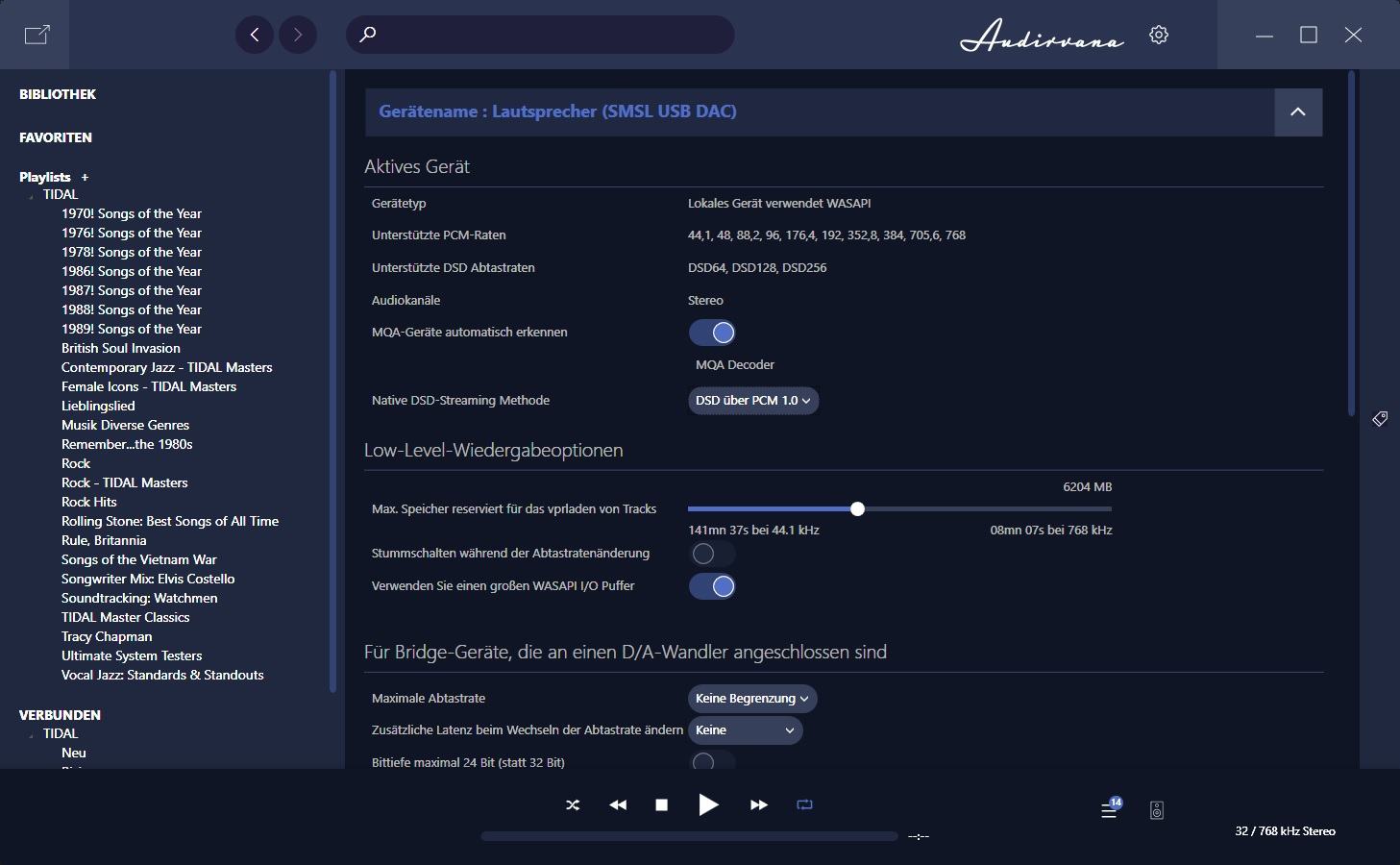1400x865 pixels.
Task: Open Neu under TIDAL
Action: coord(74,753)
